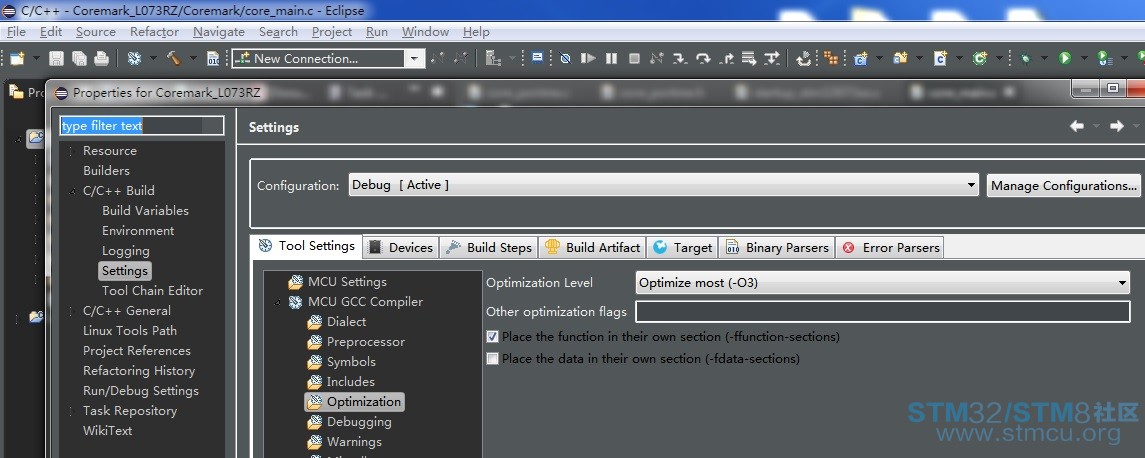Click the Build hammer icon
The width and height of the screenshot is (1145, 458).
pos(174,58)
